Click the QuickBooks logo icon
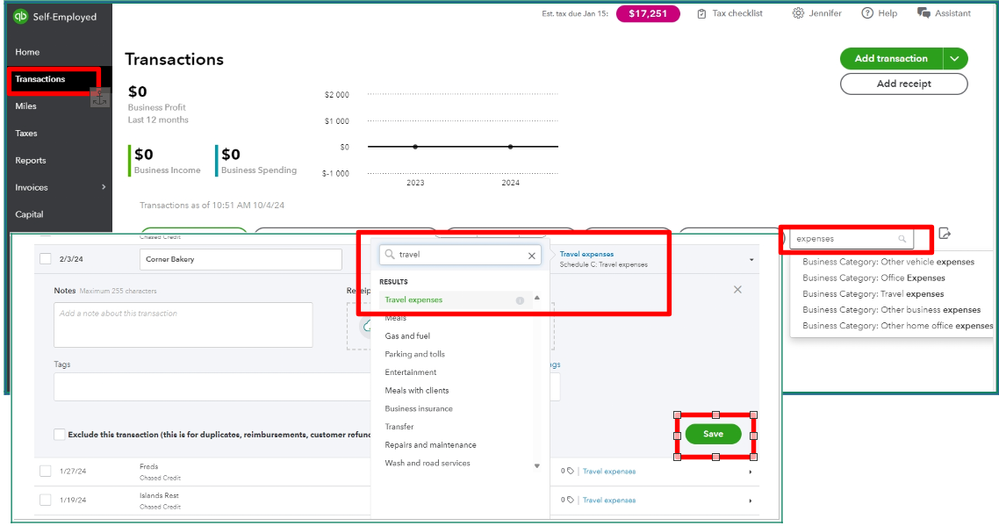Viewport: 999px width, 527px height. click(20, 16)
